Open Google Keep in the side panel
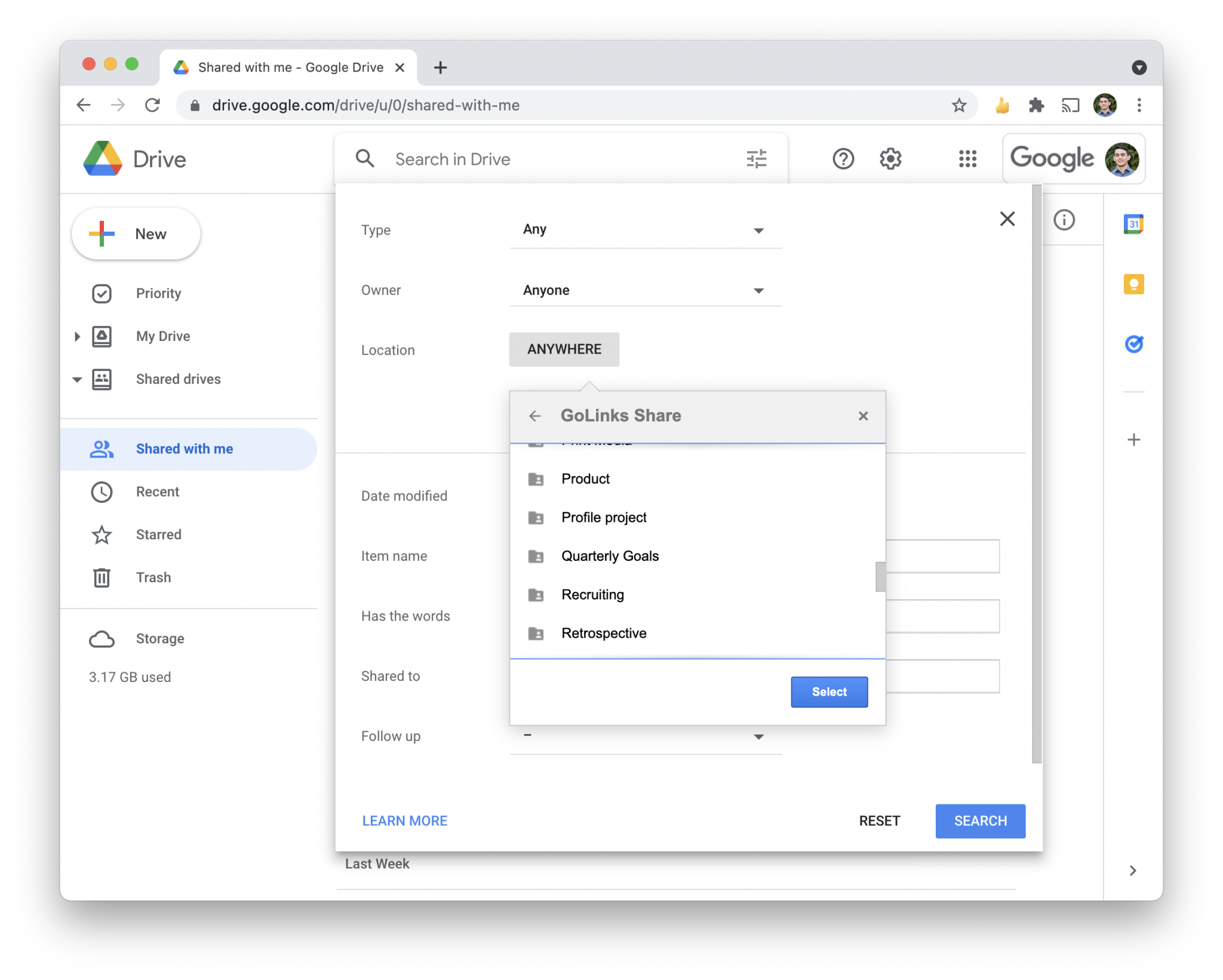 [1134, 284]
